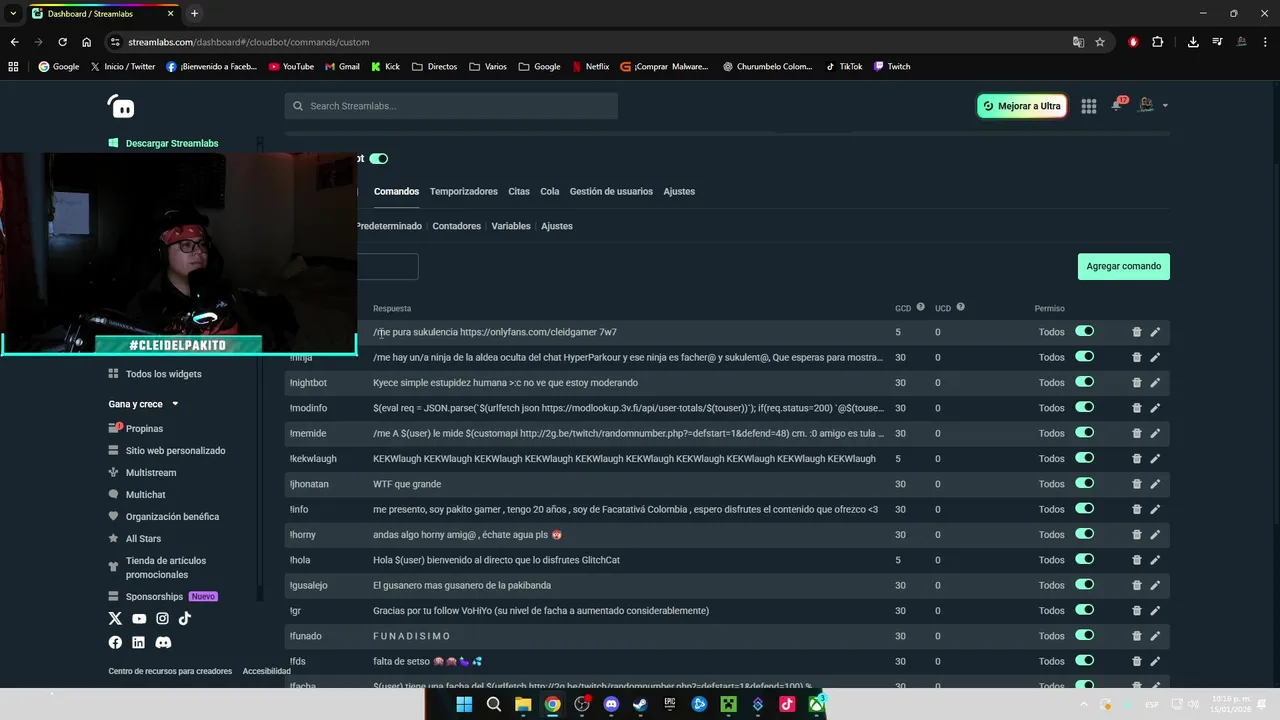
Task: Edit the !memide command
Action: tap(1155, 433)
